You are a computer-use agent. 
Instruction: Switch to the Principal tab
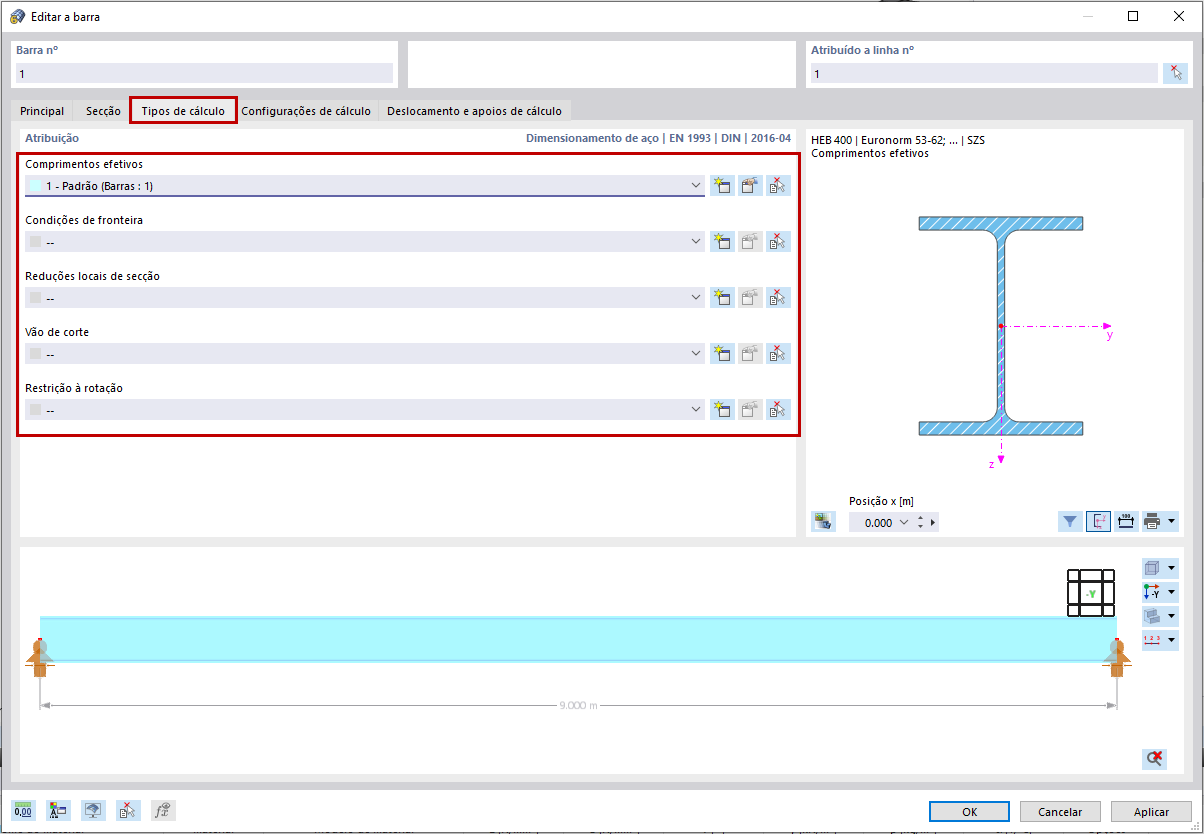point(42,111)
